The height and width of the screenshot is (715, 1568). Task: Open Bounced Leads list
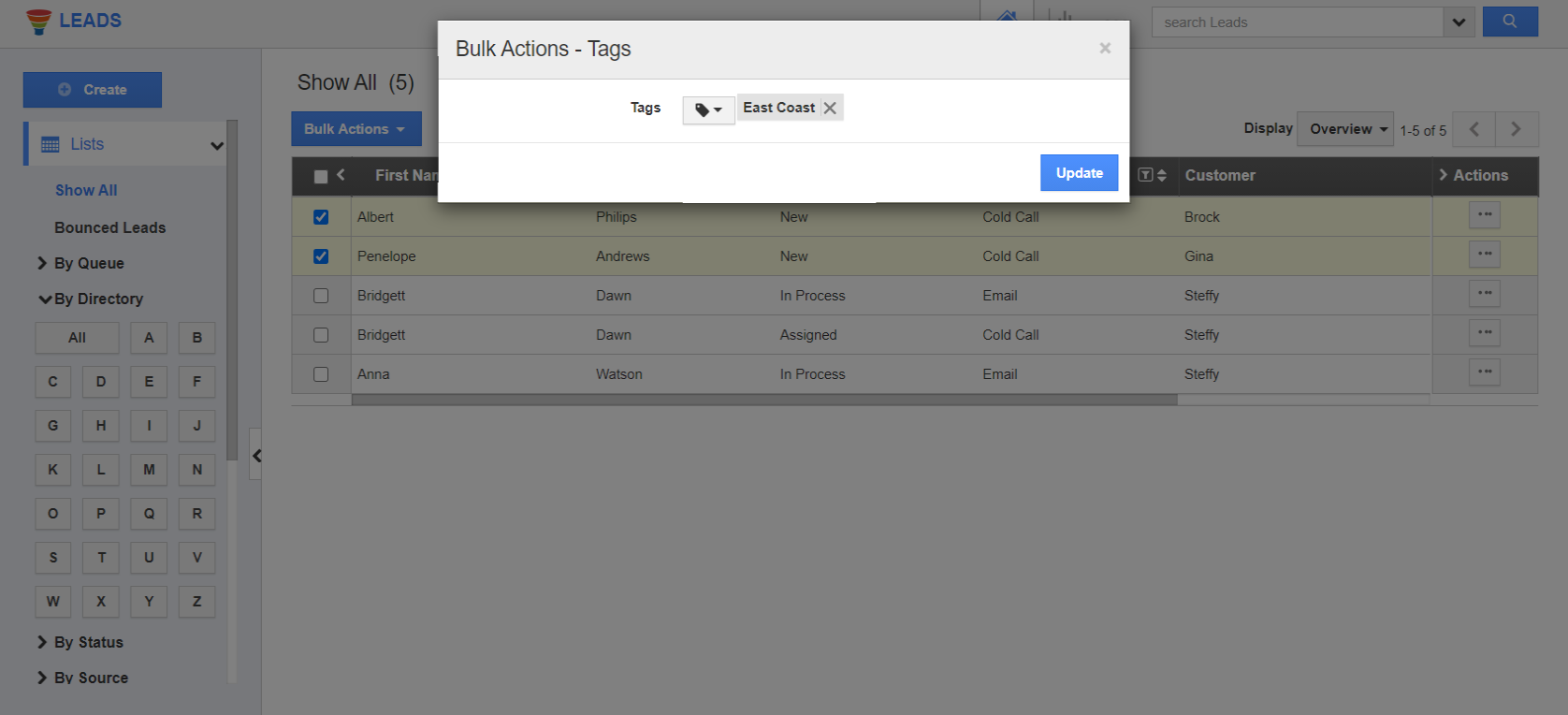pyautogui.click(x=109, y=227)
